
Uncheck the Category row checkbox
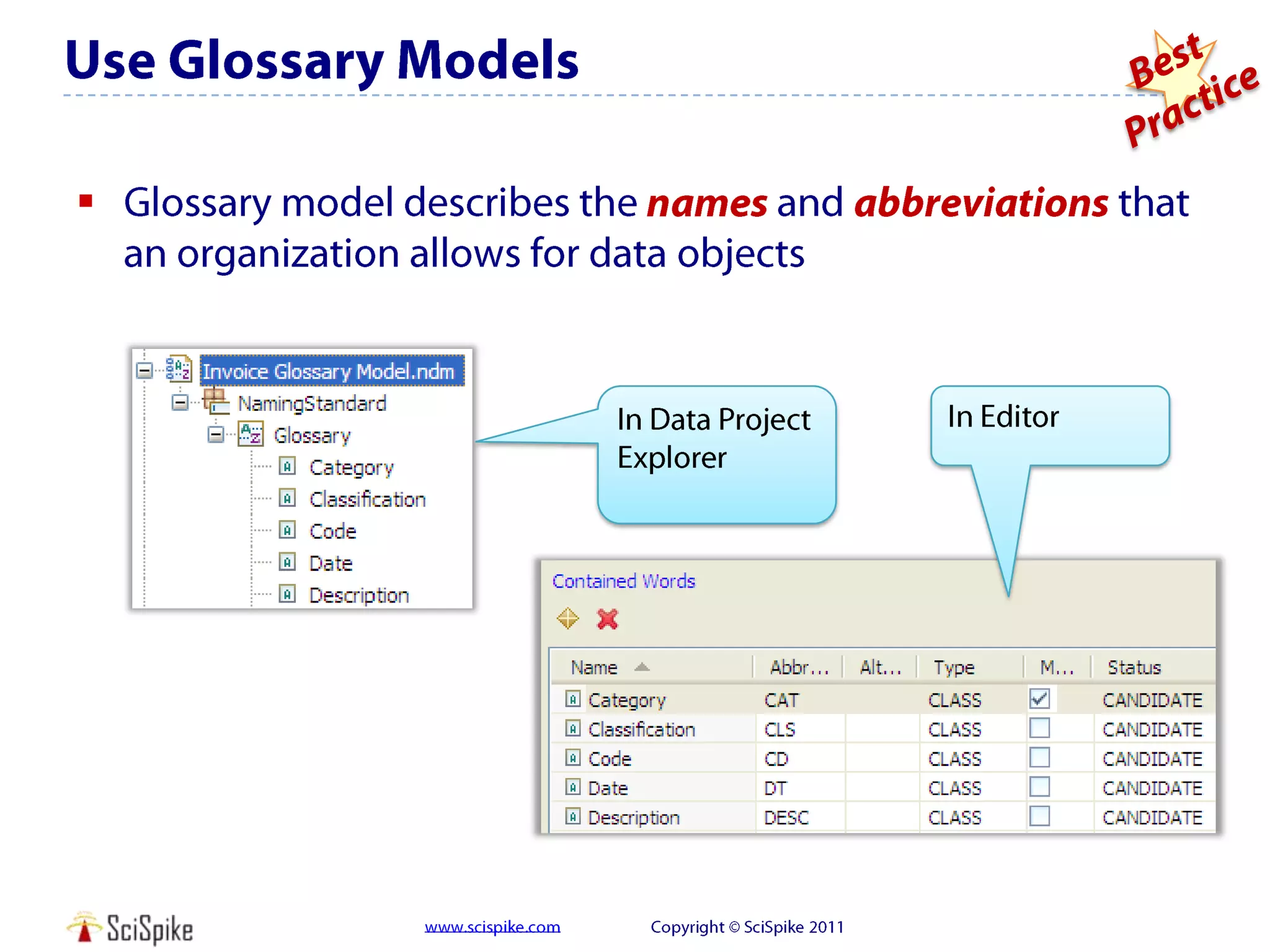pos(1039,699)
